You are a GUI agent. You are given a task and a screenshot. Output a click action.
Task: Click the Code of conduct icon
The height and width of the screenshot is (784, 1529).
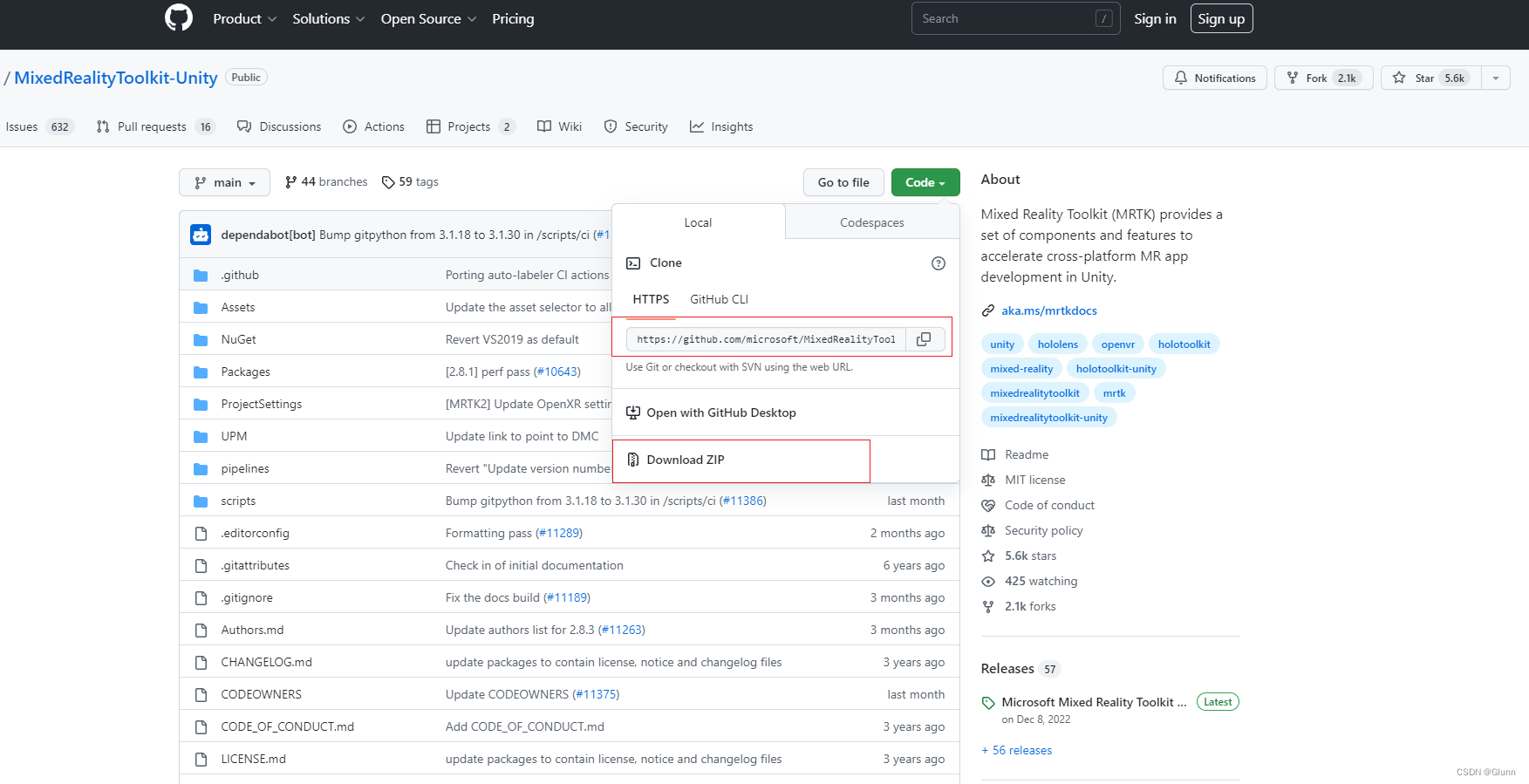click(988, 505)
